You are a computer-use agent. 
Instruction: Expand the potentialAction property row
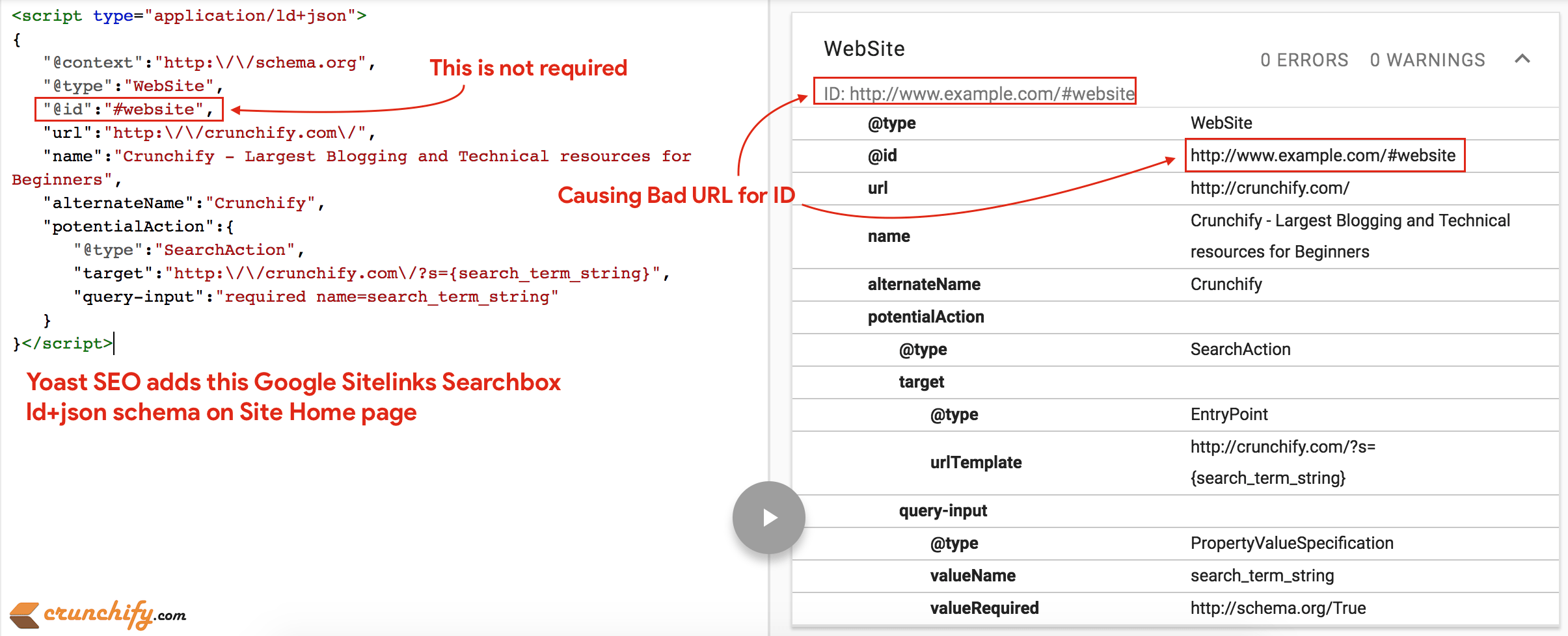click(926, 317)
